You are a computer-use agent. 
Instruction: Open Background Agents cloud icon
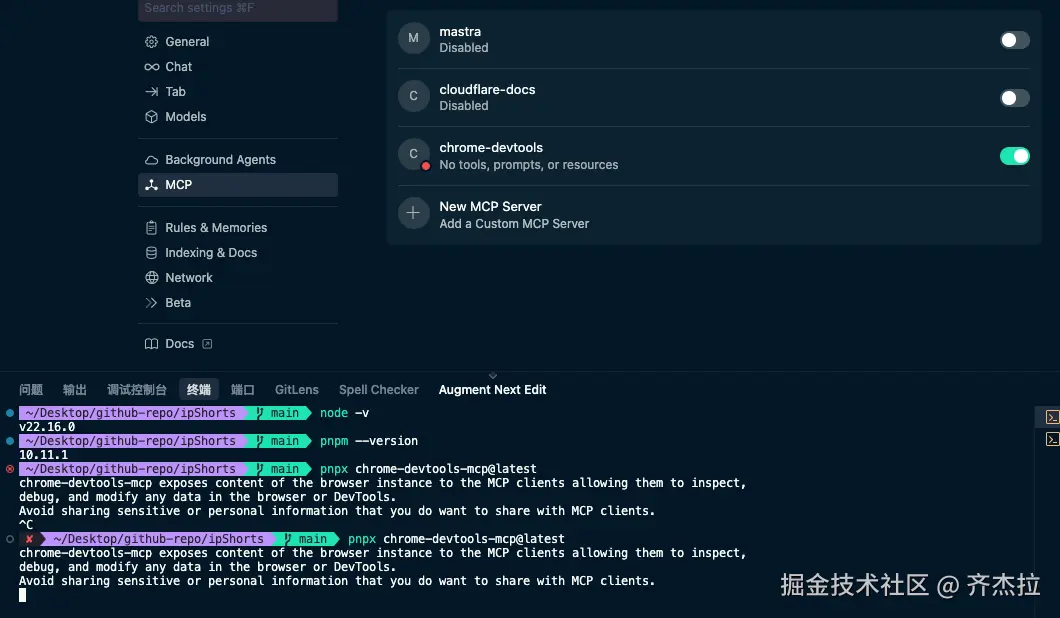click(x=151, y=160)
